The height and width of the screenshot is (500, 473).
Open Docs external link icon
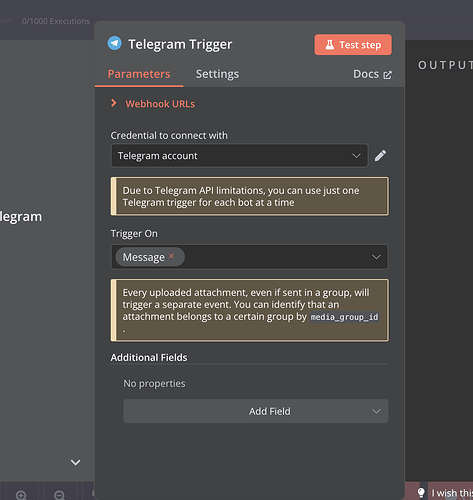[387, 75]
